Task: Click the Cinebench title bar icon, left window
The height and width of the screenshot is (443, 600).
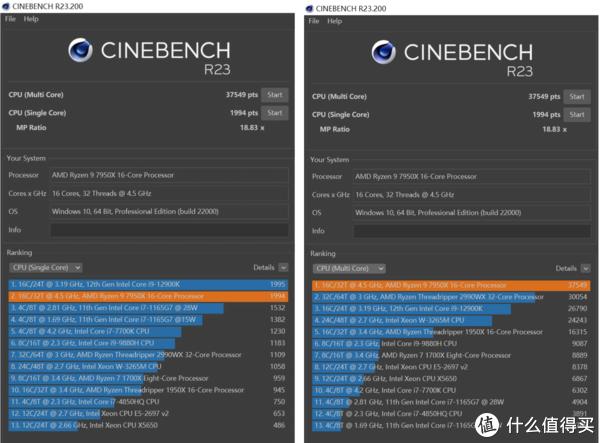Action: click(6, 6)
